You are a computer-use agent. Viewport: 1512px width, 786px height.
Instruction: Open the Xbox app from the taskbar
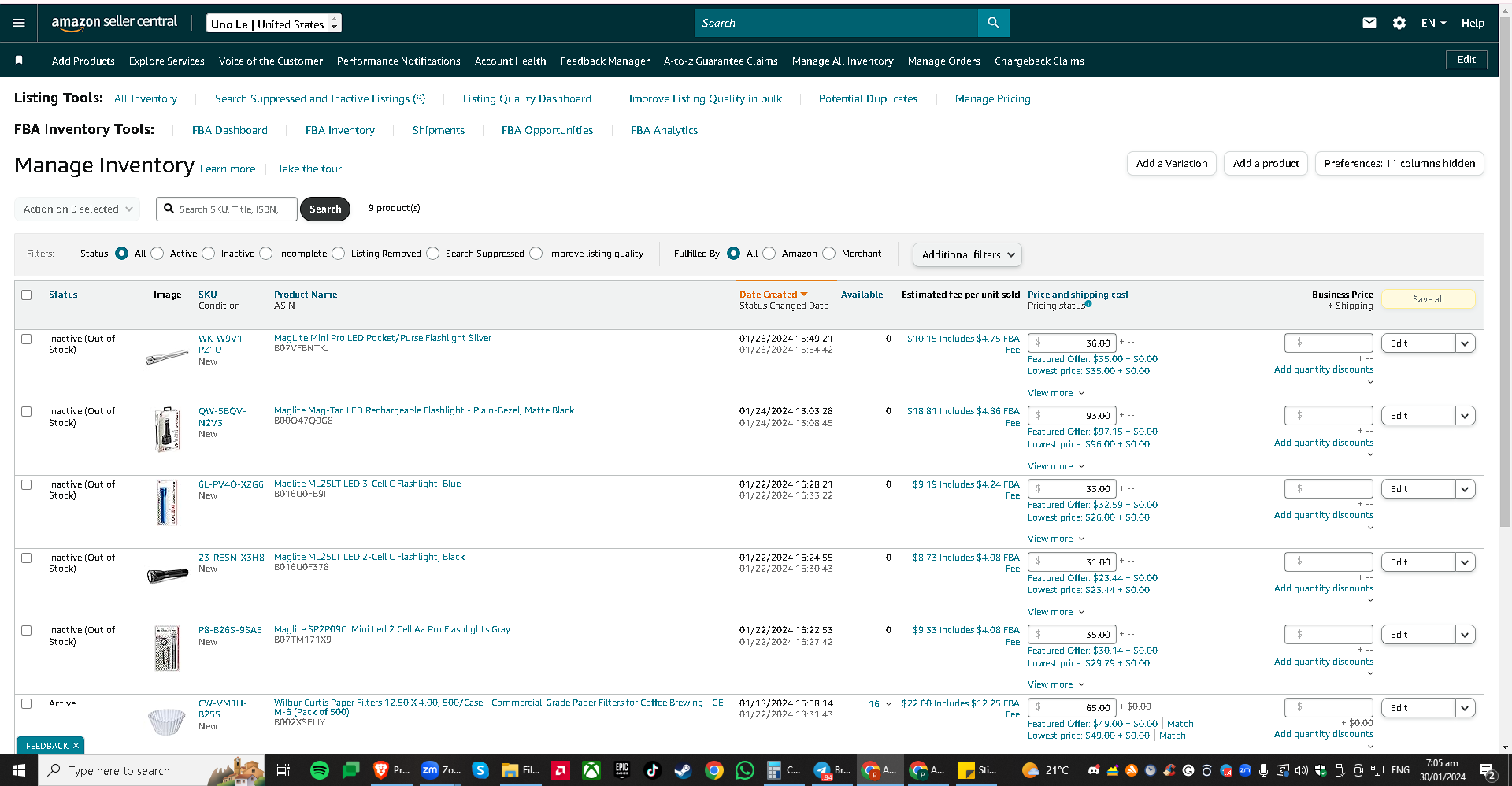point(591,770)
